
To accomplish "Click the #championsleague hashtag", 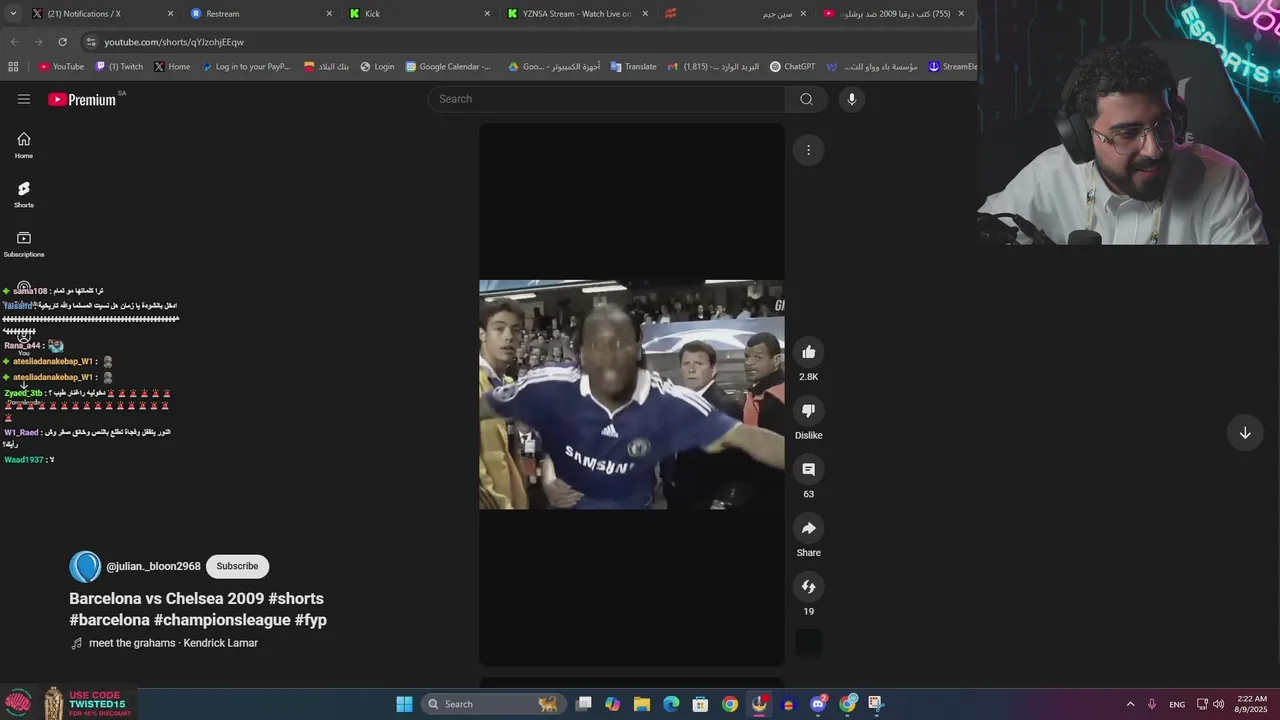I will (x=222, y=620).
